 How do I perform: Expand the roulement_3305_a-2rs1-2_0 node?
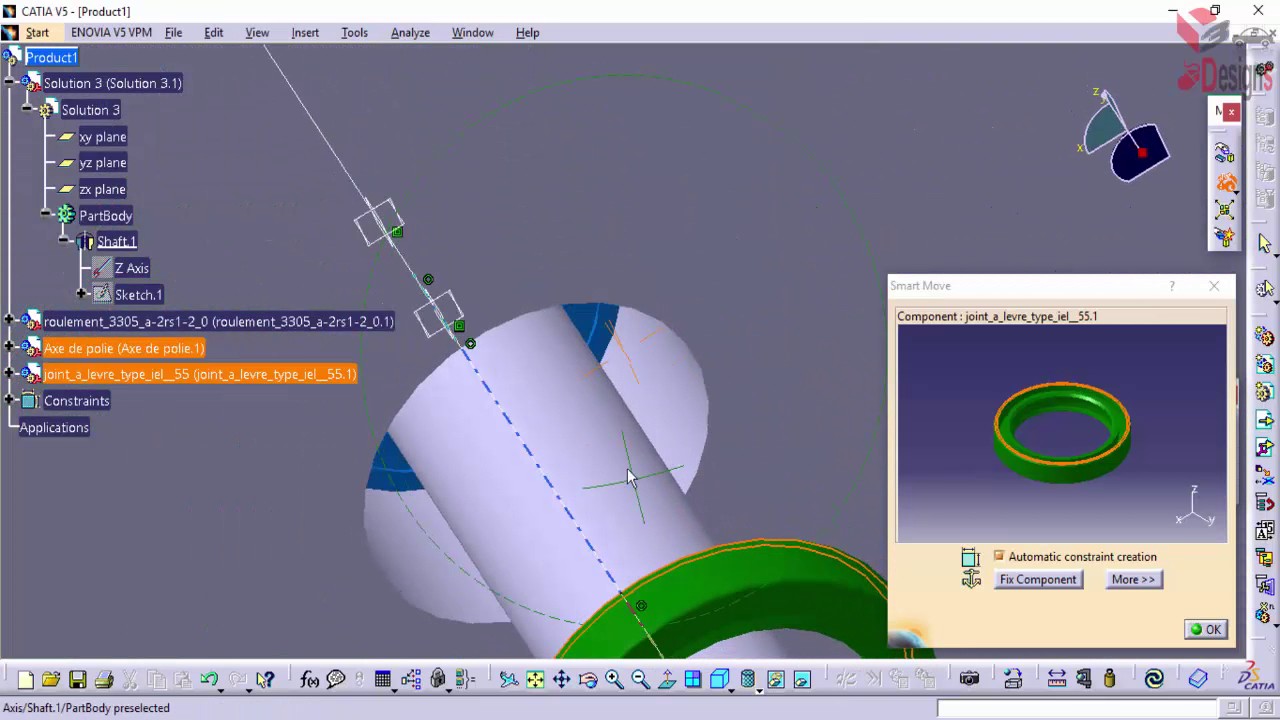pos(9,321)
